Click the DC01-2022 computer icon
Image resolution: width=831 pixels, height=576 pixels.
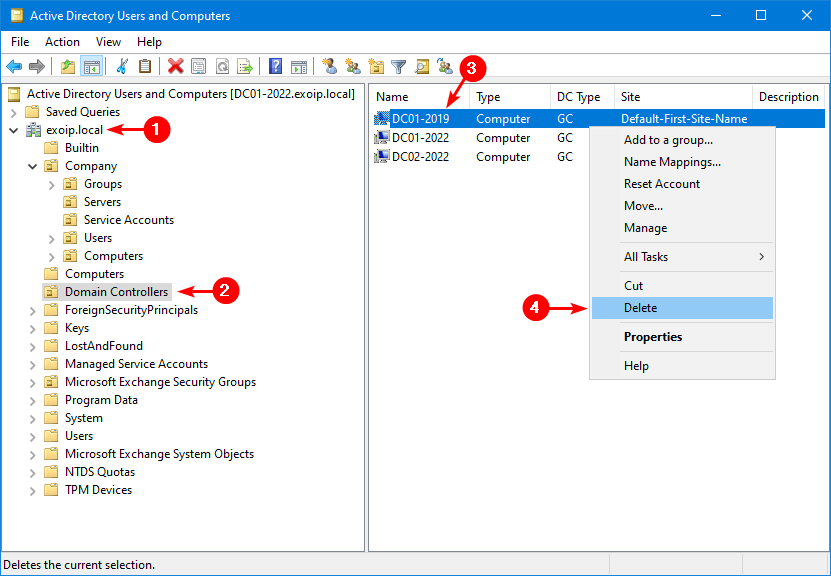[382, 138]
